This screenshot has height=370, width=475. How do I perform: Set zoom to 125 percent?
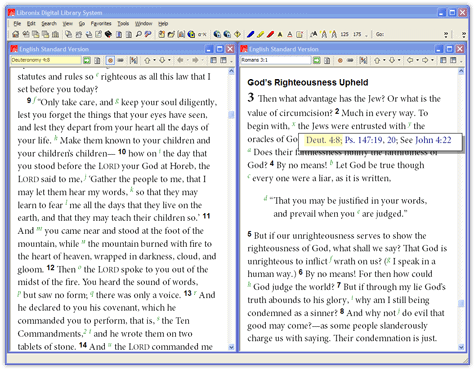[x=344, y=34]
